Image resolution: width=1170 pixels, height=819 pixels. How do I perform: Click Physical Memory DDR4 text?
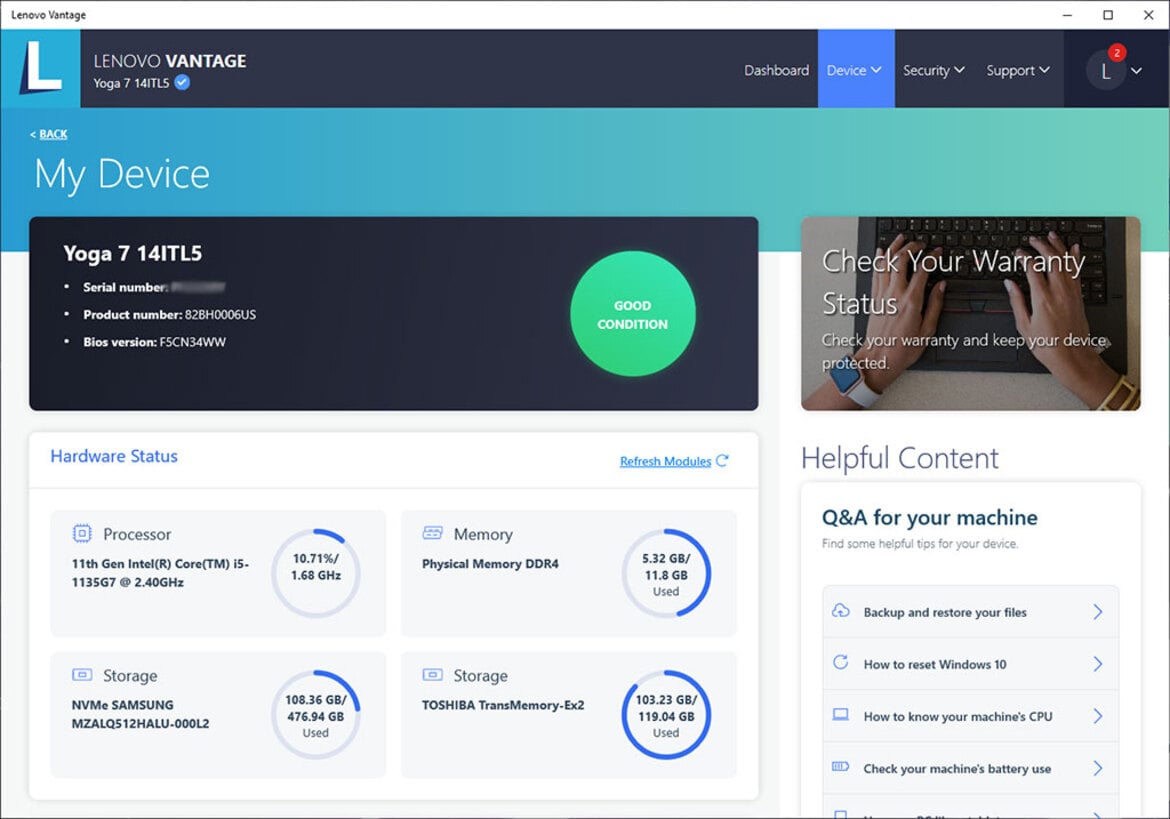pyautogui.click(x=490, y=564)
